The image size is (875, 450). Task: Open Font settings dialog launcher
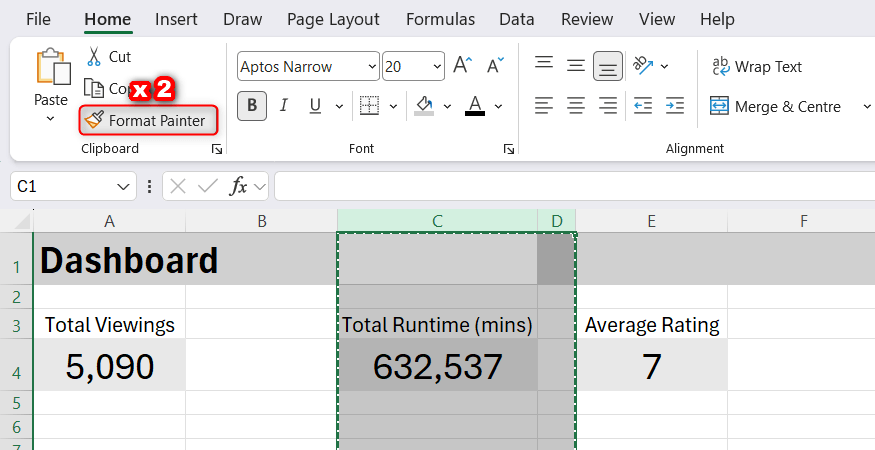coord(508,149)
